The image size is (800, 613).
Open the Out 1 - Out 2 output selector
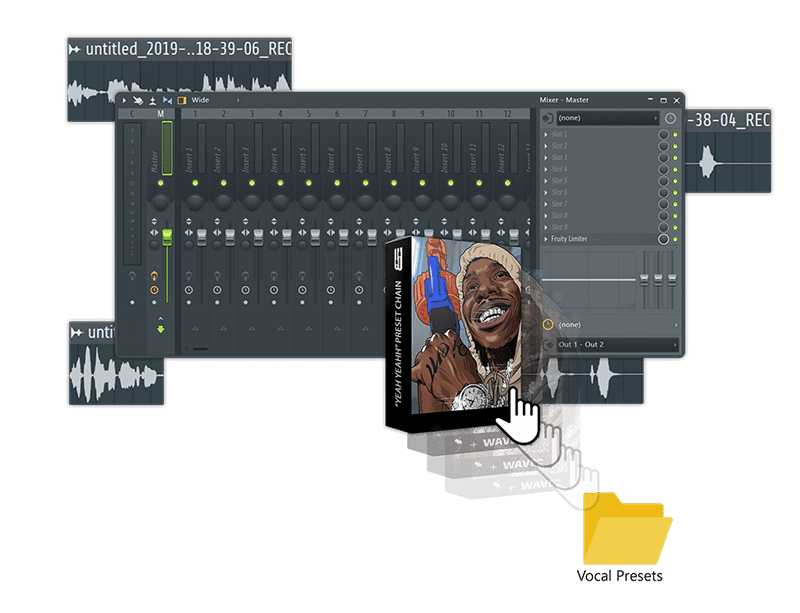tap(610, 344)
